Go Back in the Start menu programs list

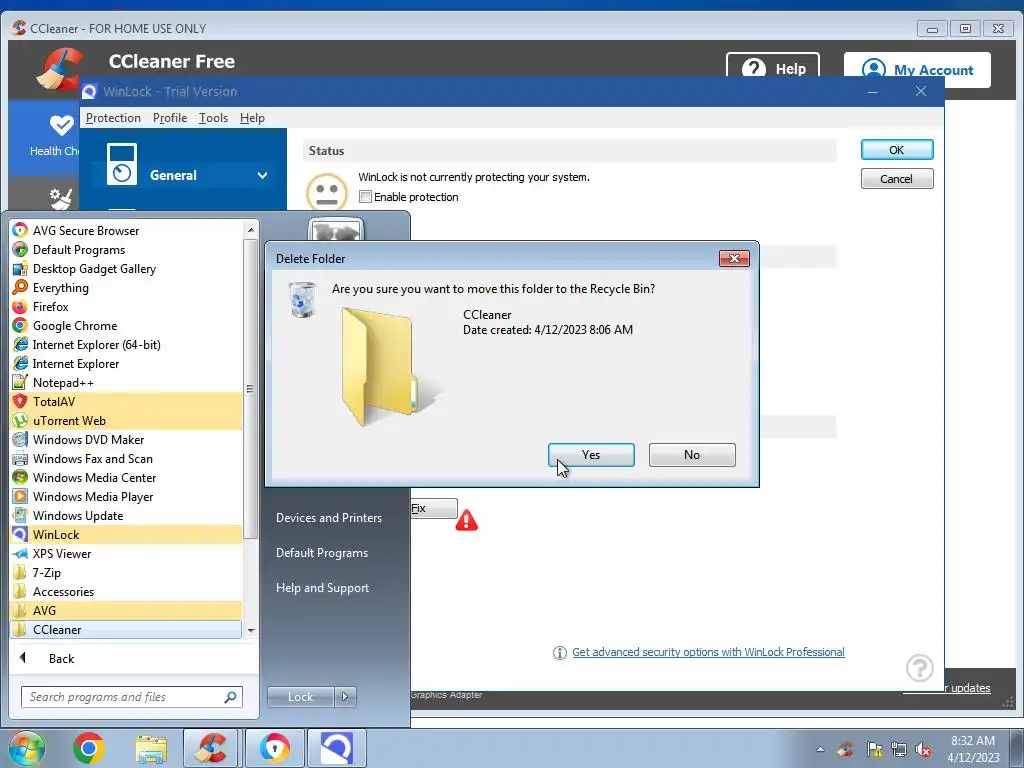[61, 658]
